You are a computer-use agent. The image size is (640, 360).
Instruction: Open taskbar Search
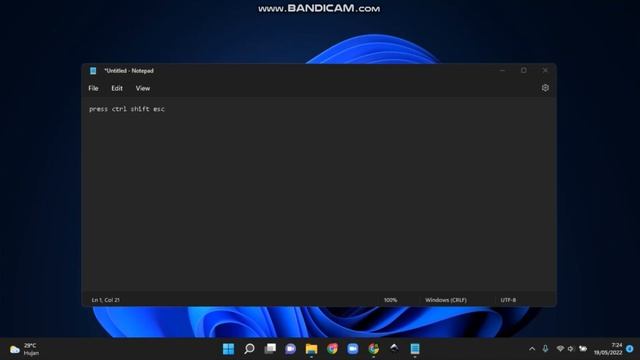249,349
